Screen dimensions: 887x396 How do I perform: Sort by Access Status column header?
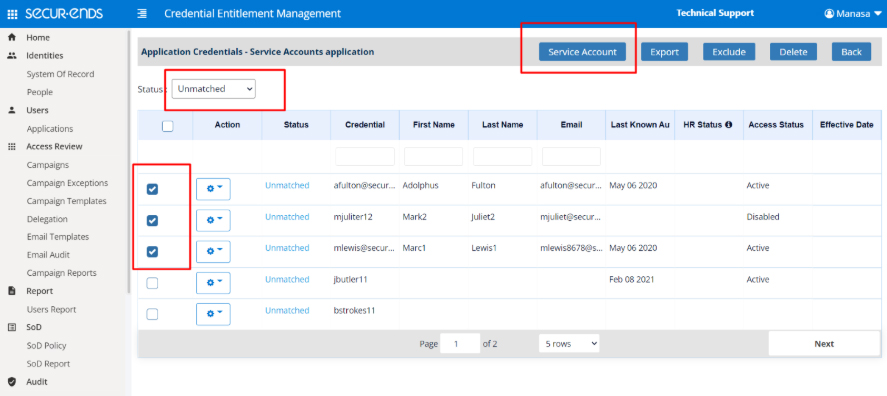pos(776,124)
